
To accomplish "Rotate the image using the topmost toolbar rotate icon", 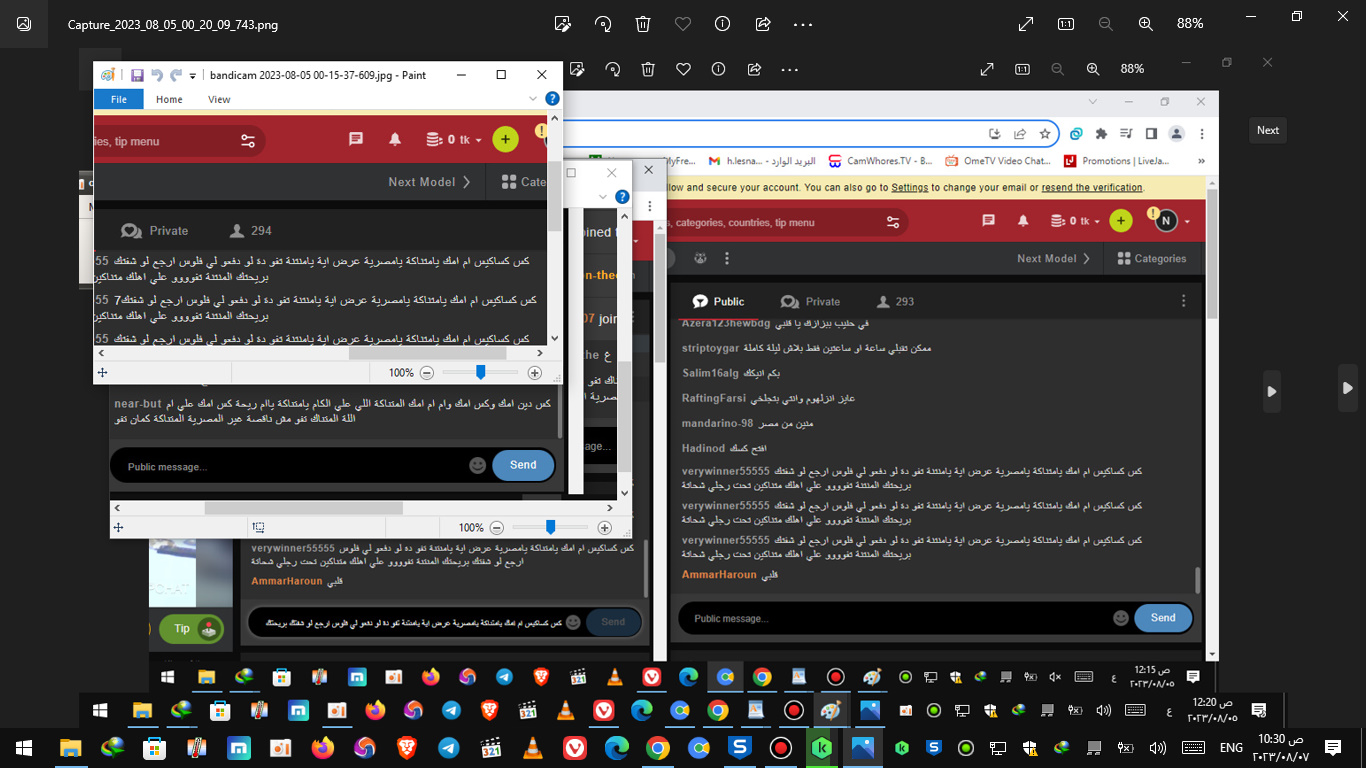I will tap(603, 24).
